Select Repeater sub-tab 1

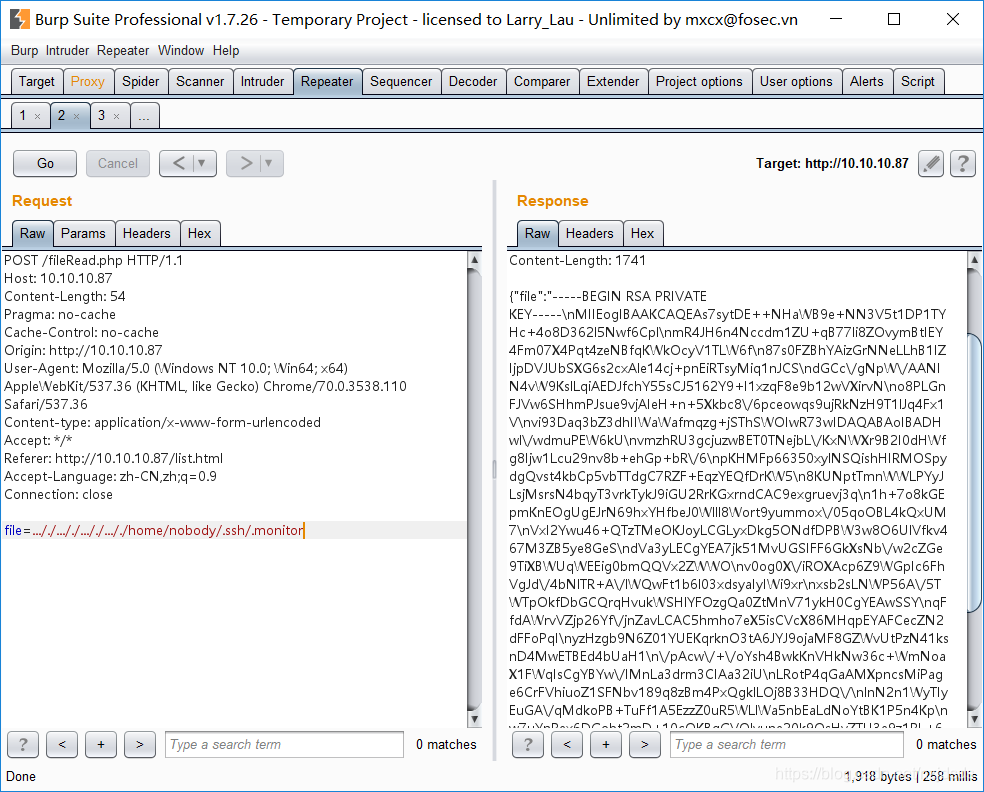tap(30, 115)
